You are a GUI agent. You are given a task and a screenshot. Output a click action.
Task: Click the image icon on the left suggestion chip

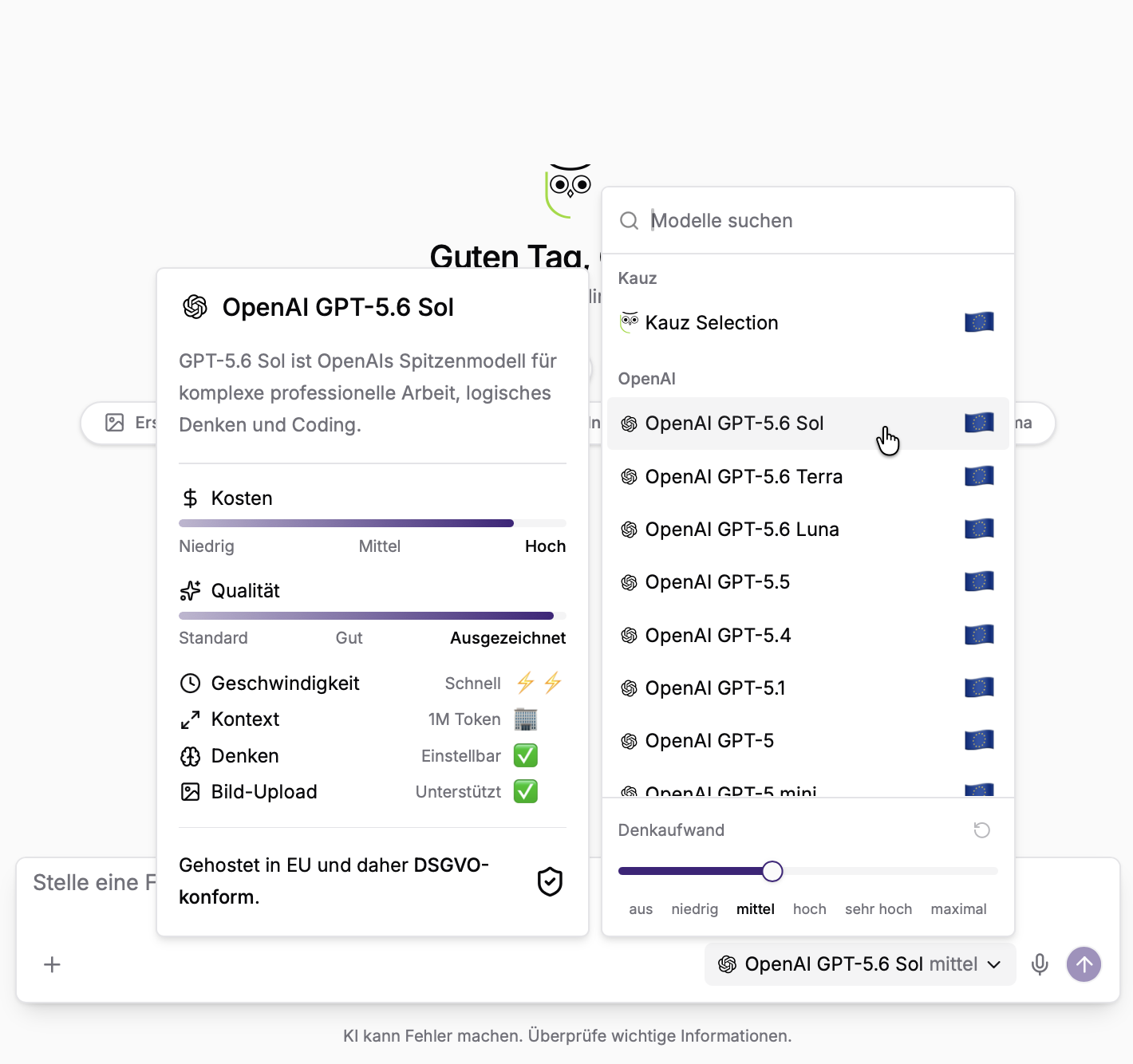(x=115, y=423)
